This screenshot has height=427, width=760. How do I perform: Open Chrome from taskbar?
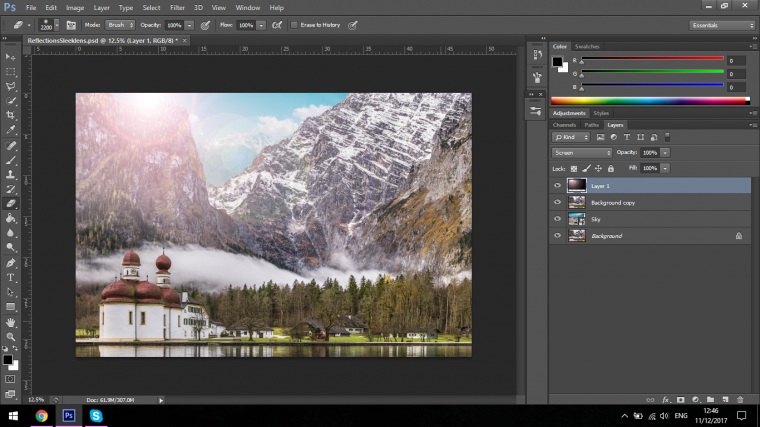(42, 416)
